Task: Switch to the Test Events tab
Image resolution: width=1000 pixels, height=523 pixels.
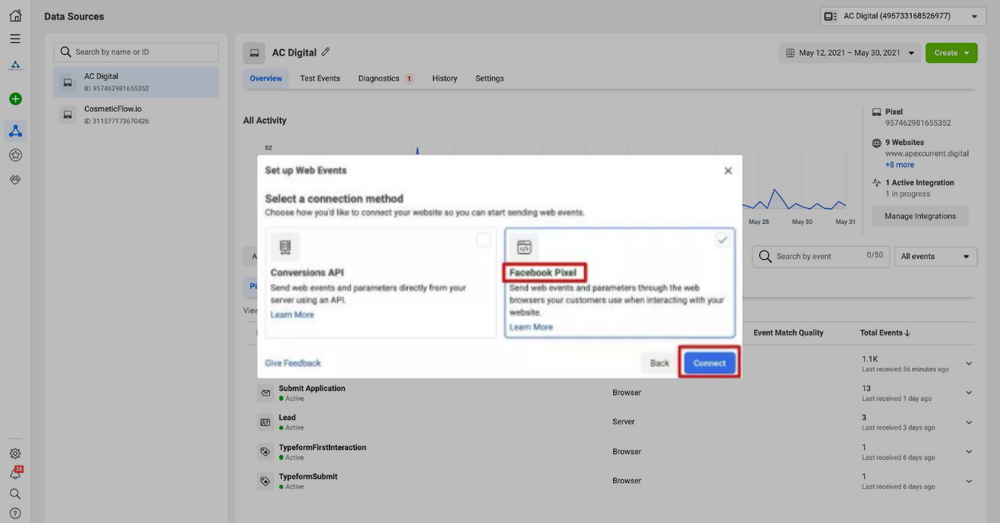Action: tap(320, 78)
